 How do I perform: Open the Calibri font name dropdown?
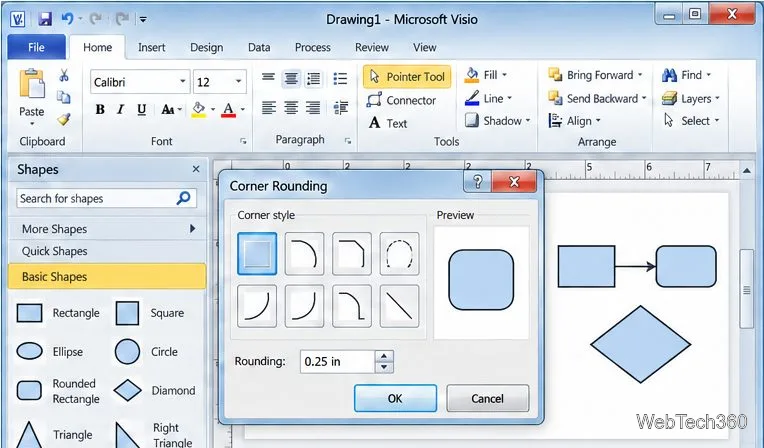point(183,81)
